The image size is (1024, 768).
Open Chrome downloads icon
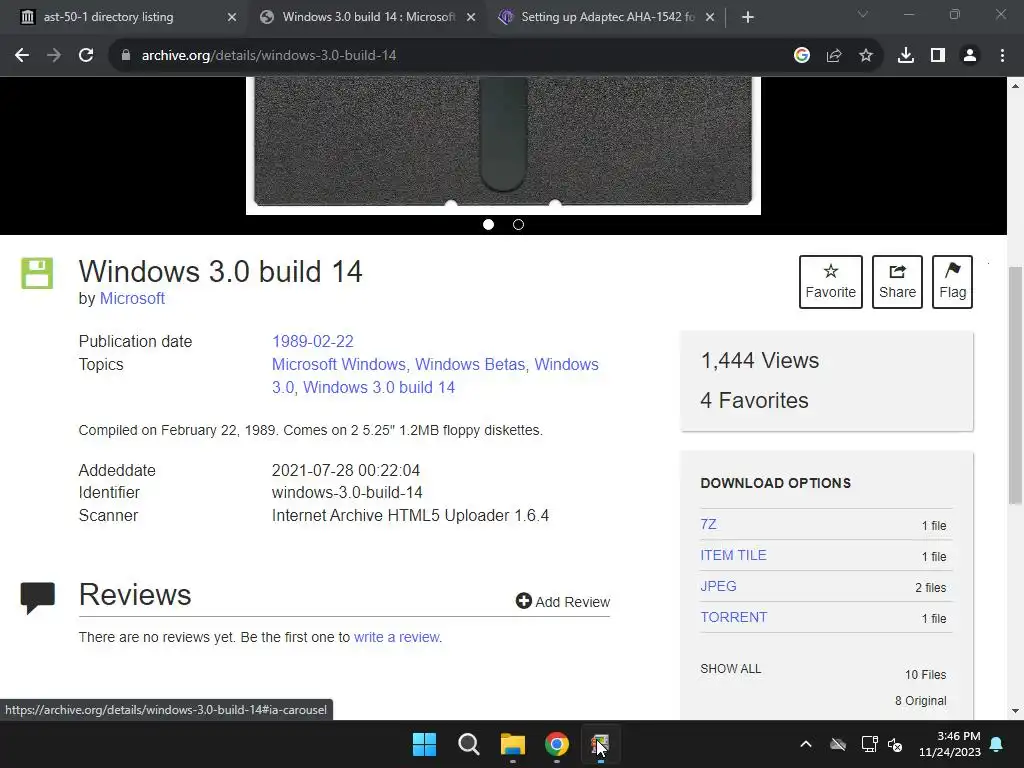[906, 56]
